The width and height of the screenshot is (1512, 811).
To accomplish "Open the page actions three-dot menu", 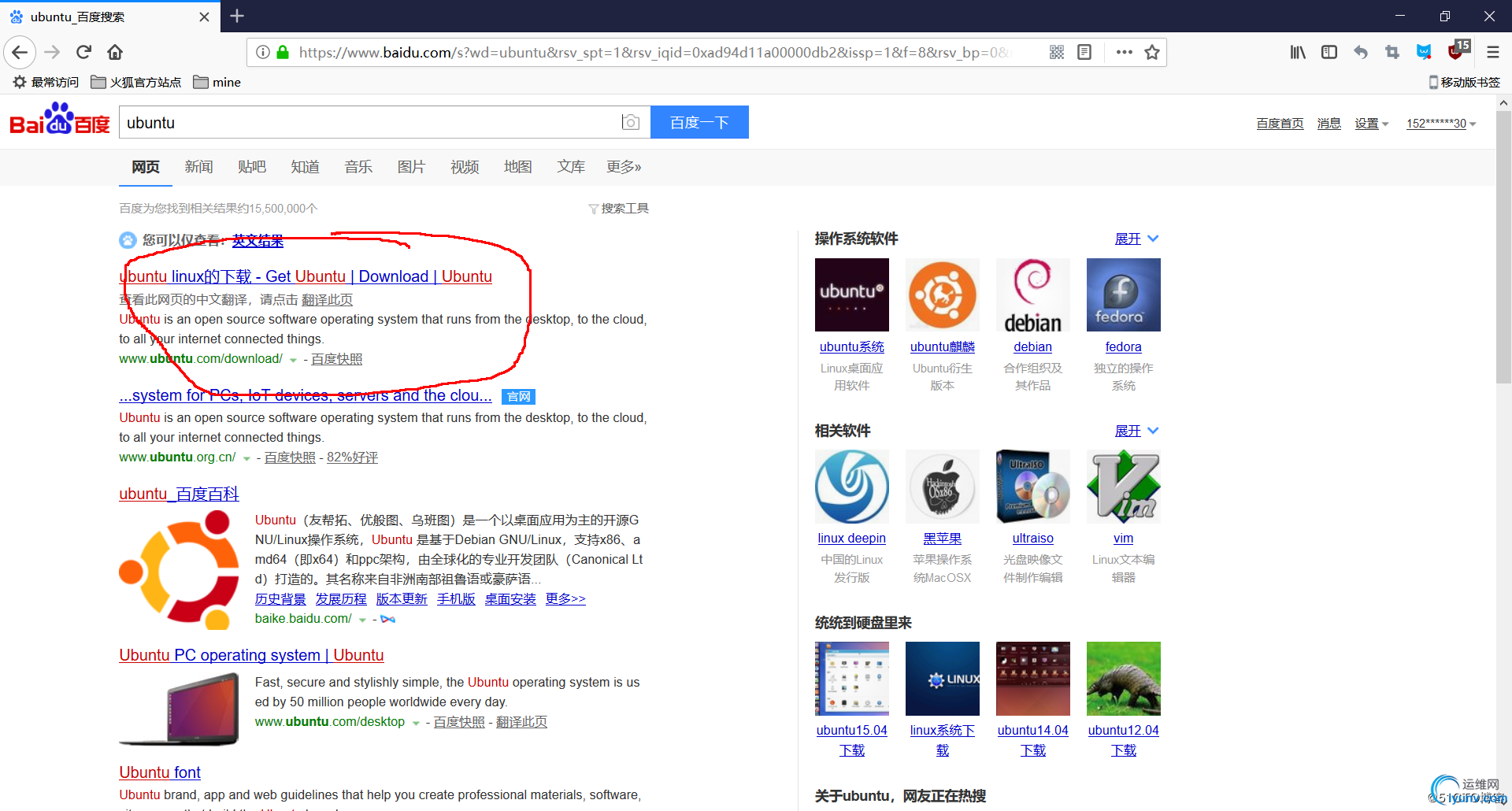I will pyautogui.click(x=1124, y=53).
